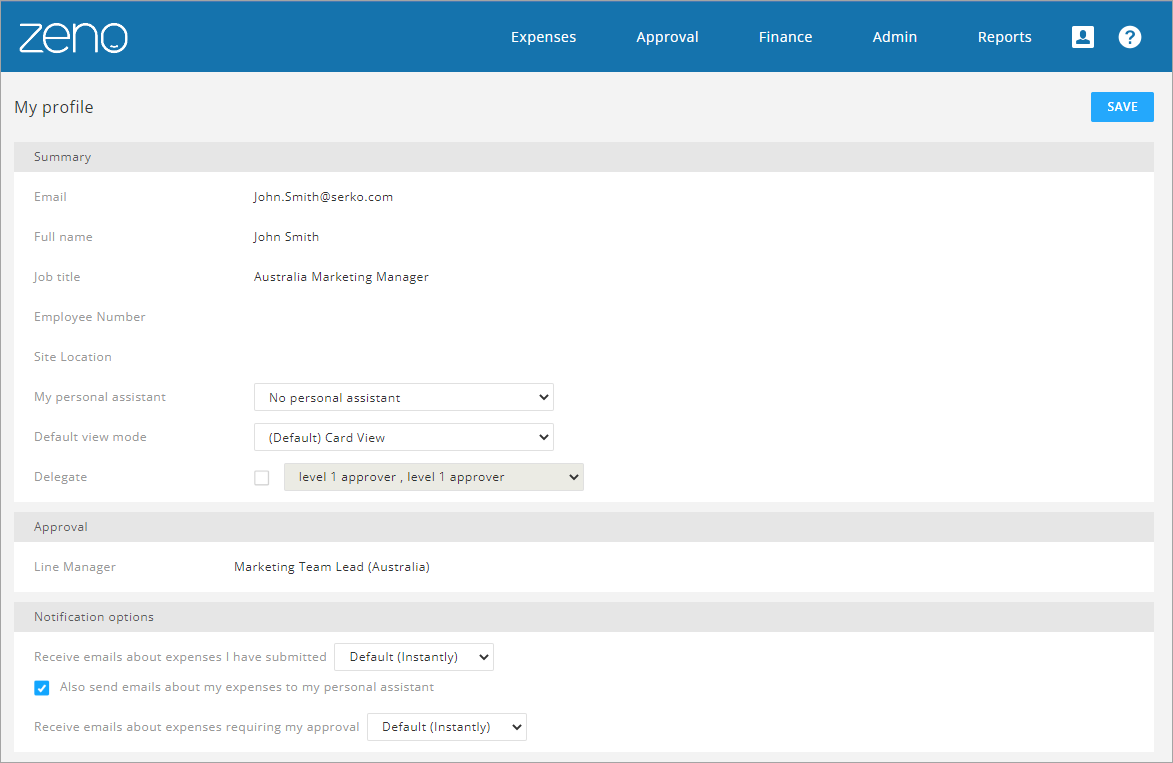Open the help question mark icon

pos(1130,37)
